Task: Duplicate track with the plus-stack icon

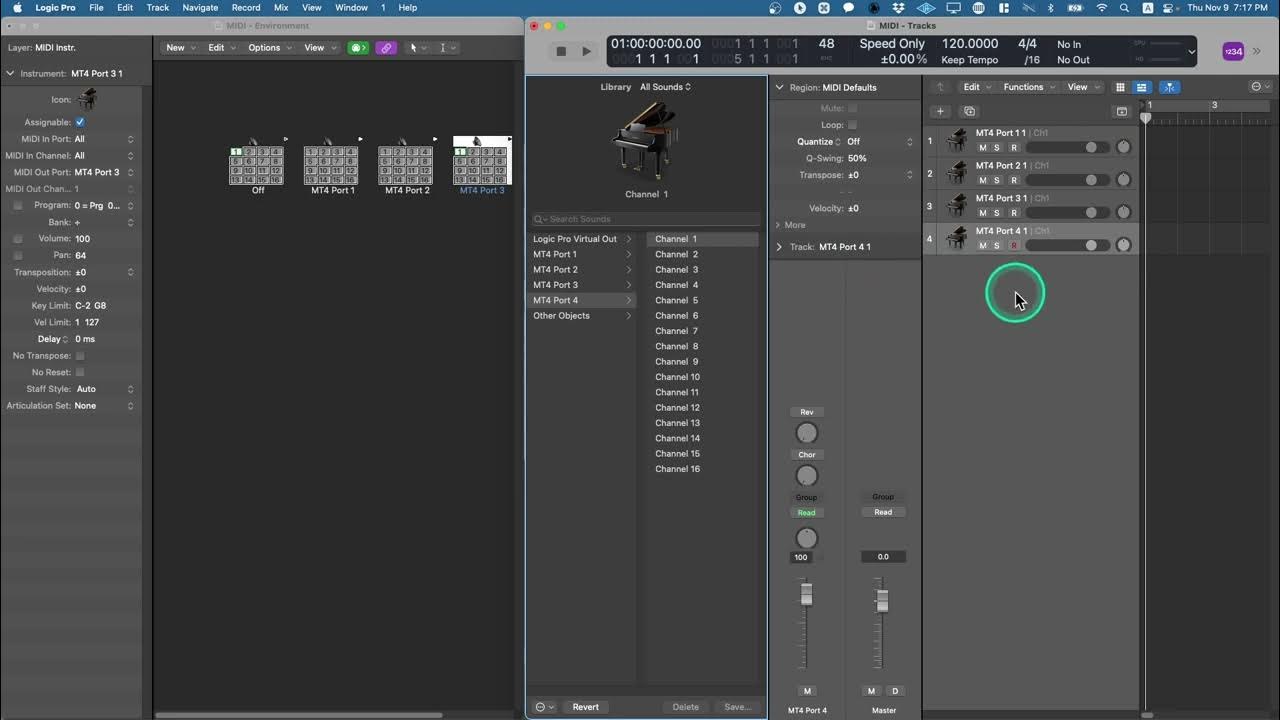Action: coord(969,111)
